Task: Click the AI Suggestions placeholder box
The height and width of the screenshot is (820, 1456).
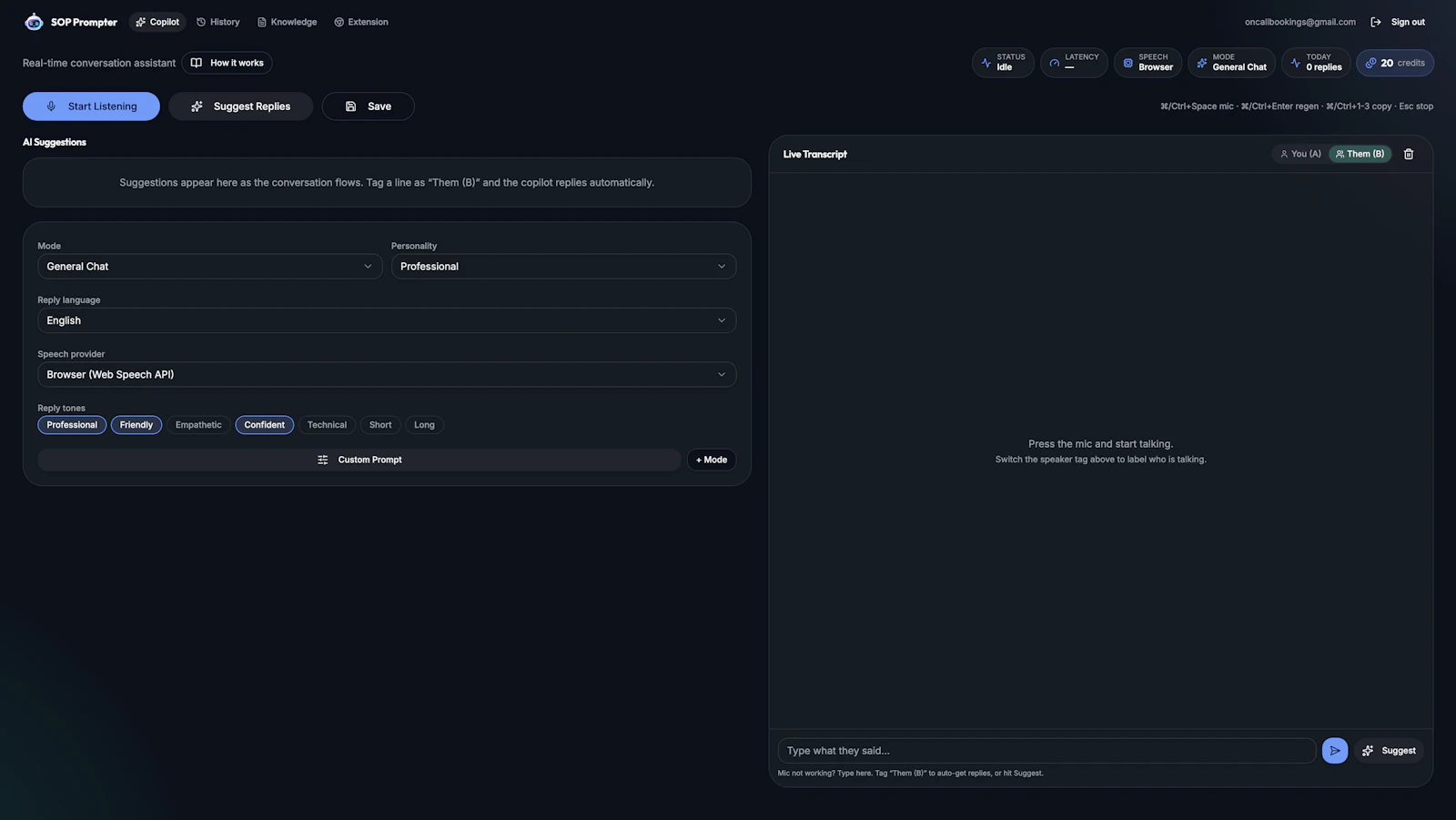Action: click(x=387, y=183)
